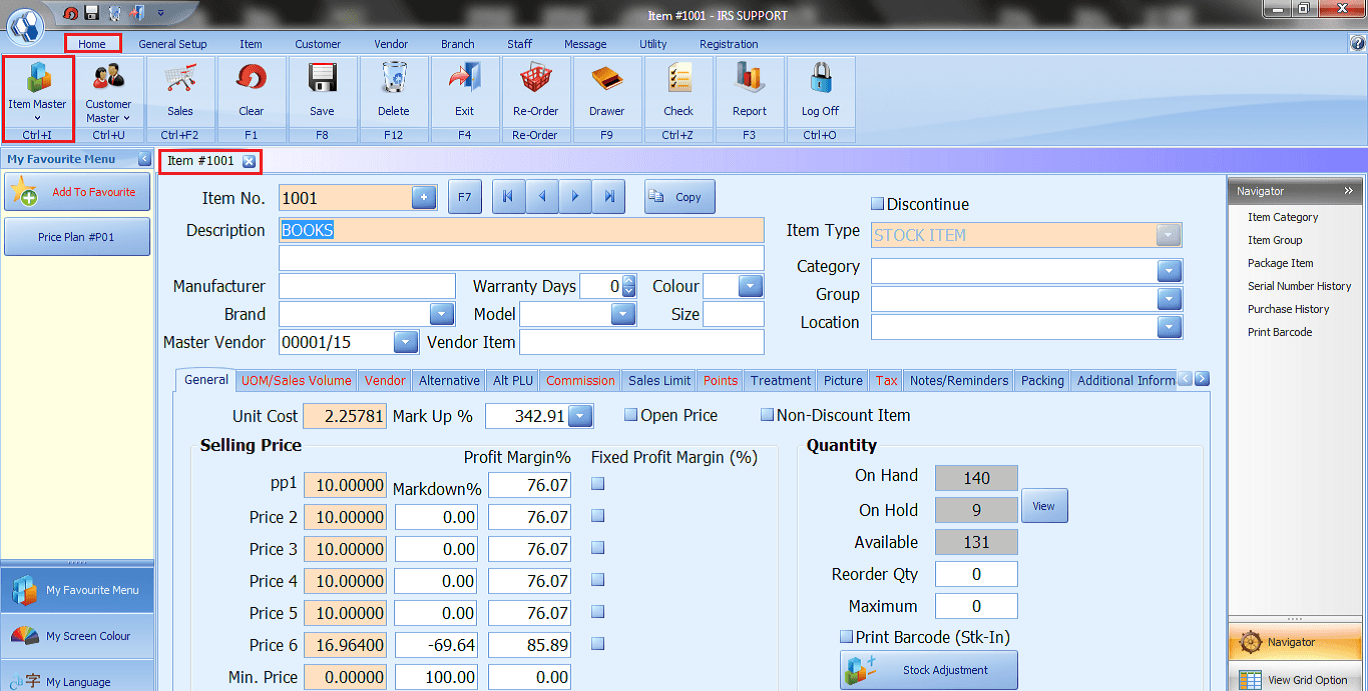Viewport: 1368px width, 691px height.
Task: Switch to the Notes/Reminders tab
Action: pos(959,380)
